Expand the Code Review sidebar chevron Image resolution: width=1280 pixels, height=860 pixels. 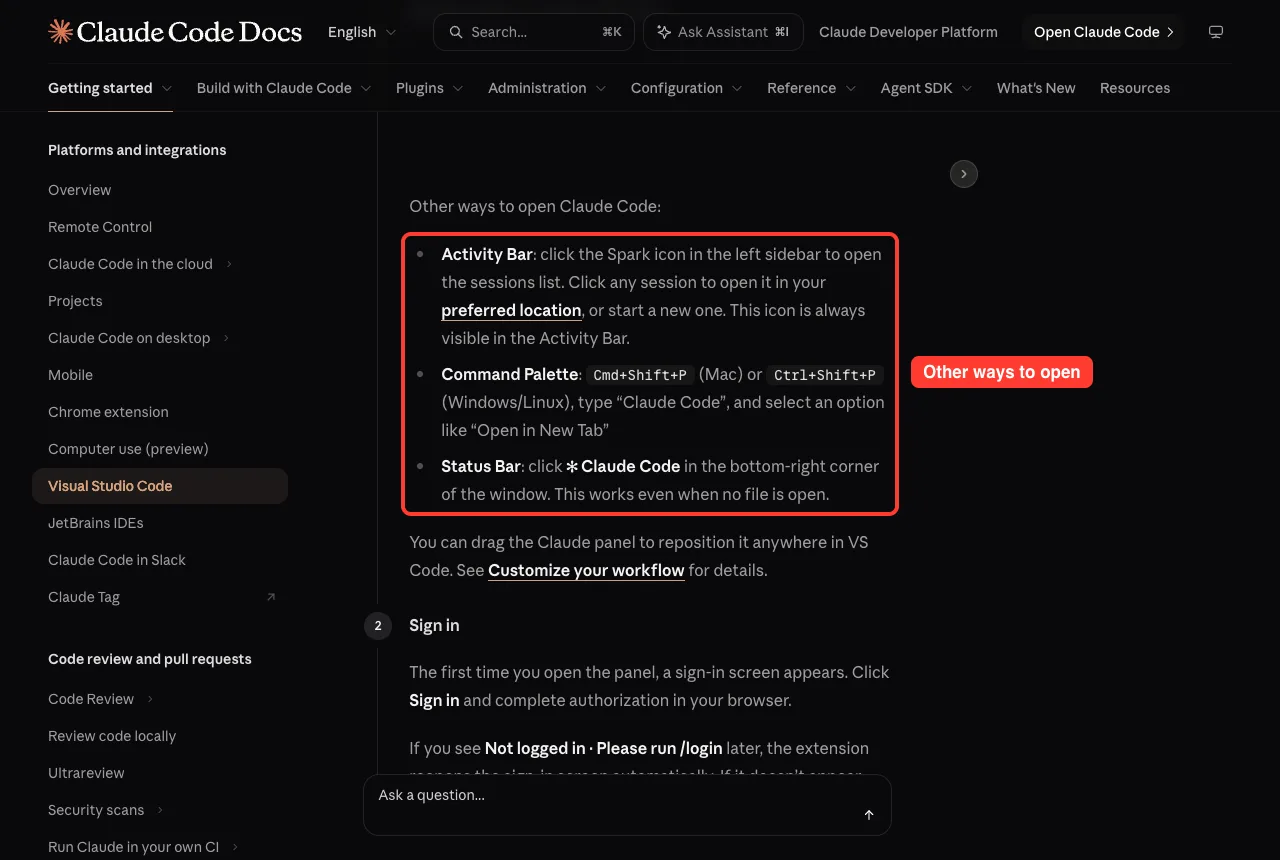click(150, 699)
